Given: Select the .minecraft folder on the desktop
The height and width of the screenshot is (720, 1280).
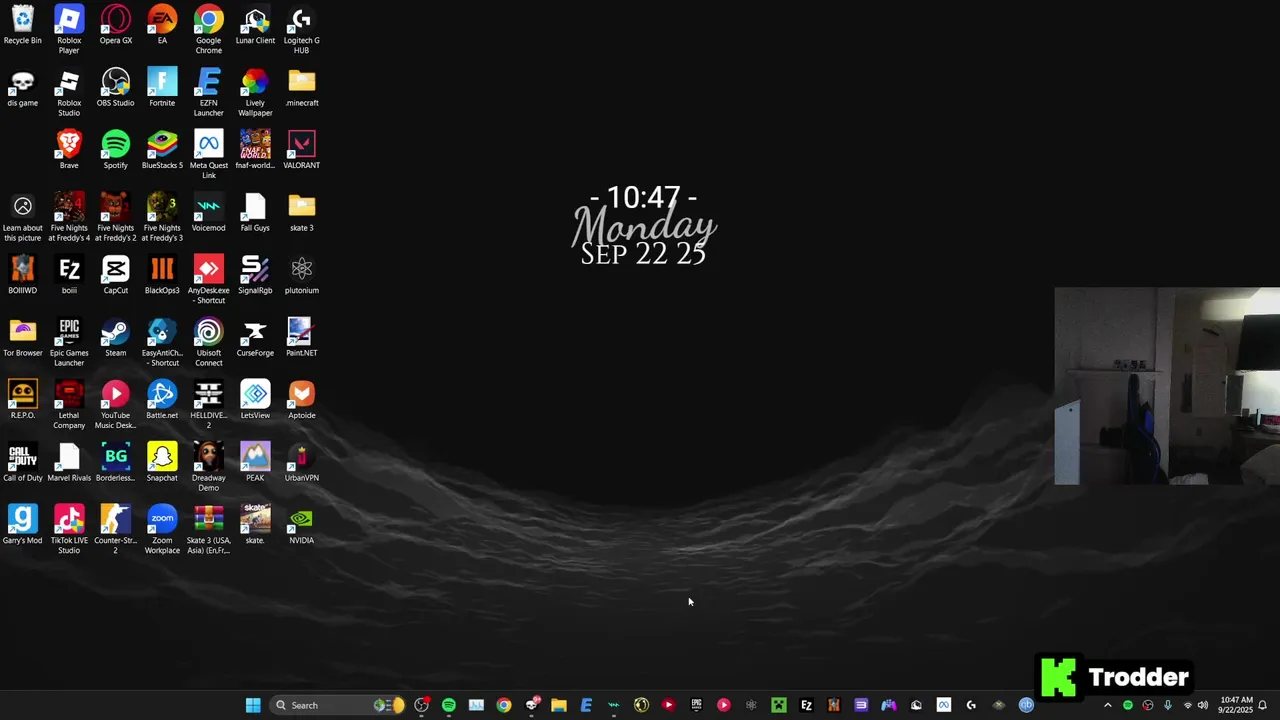Looking at the screenshot, I should coord(301,88).
